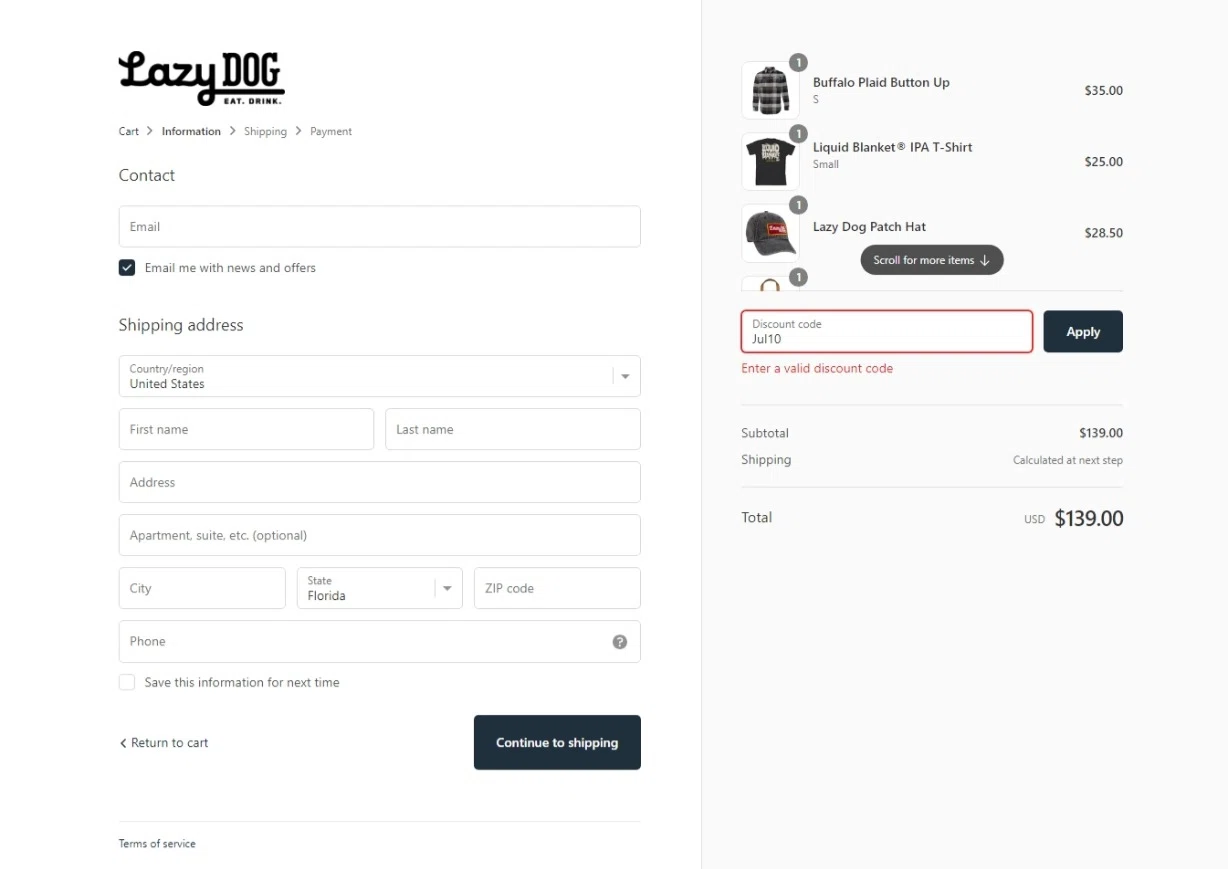Click the Buffalo Plaid Button Up thumbnail
The image size is (1228, 869).
click(770, 90)
